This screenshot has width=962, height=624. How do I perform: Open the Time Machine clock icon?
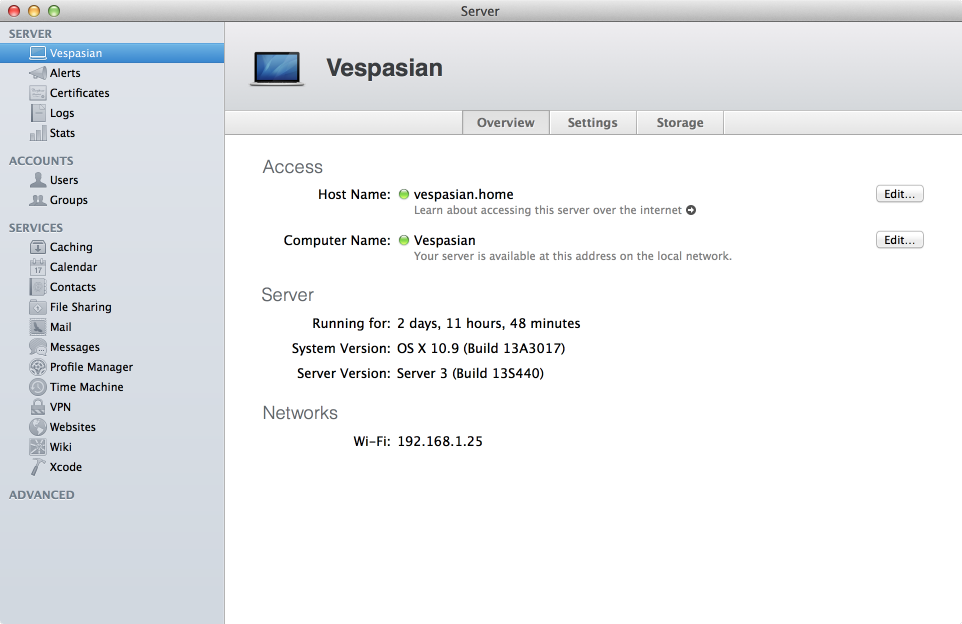pyautogui.click(x=37, y=387)
